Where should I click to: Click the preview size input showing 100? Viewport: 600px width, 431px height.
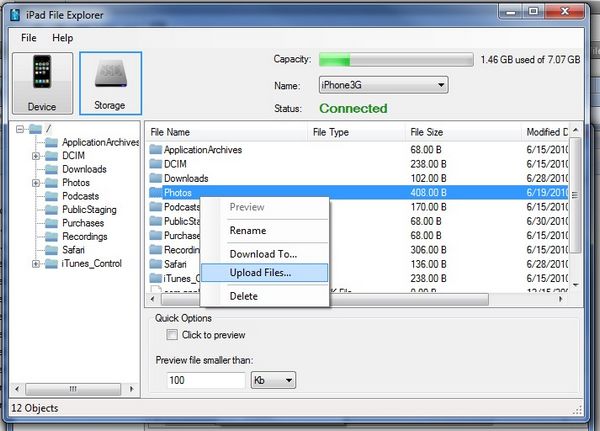click(x=206, y=380)
